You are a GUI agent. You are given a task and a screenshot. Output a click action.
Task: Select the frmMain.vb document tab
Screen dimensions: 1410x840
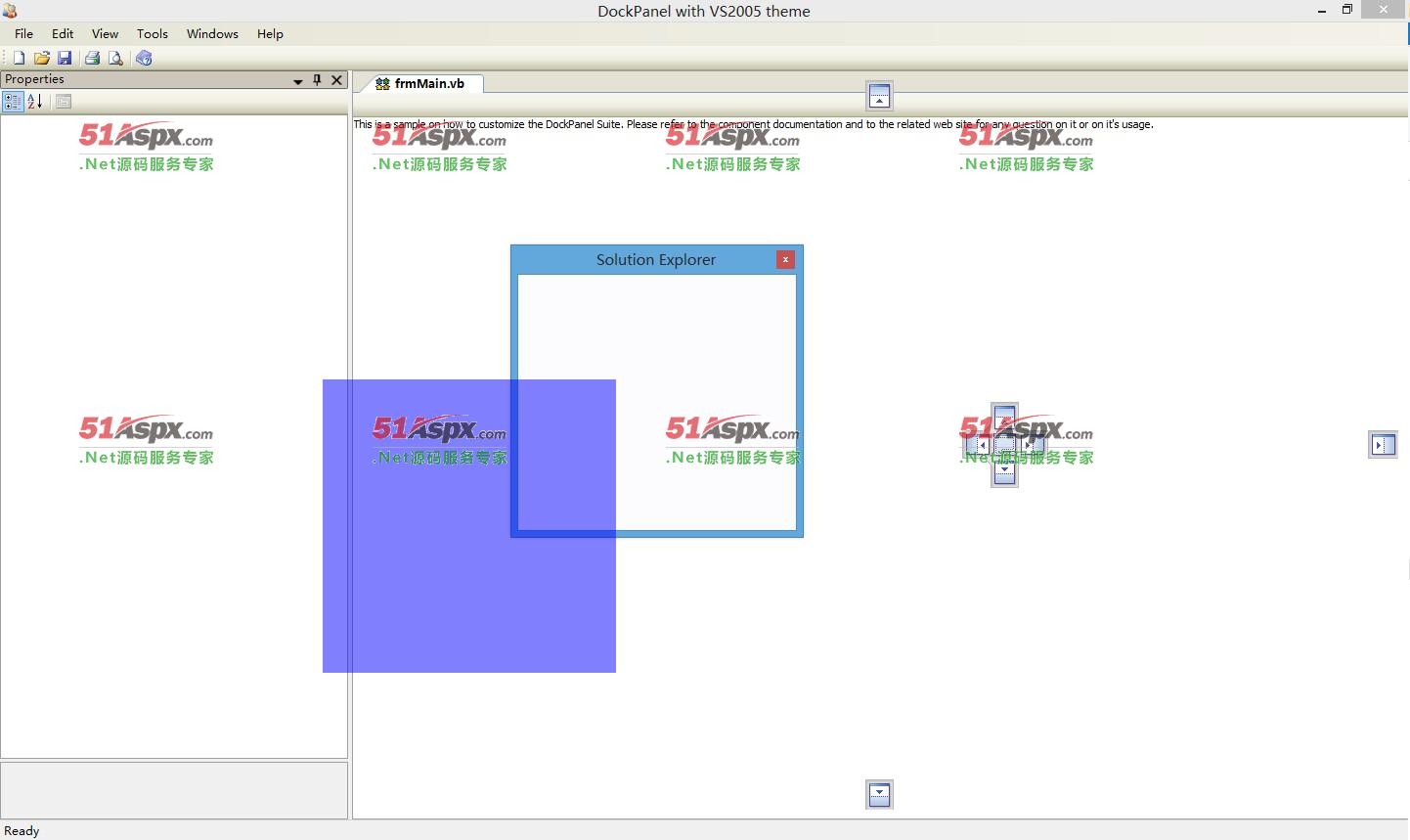click(420, 83)
